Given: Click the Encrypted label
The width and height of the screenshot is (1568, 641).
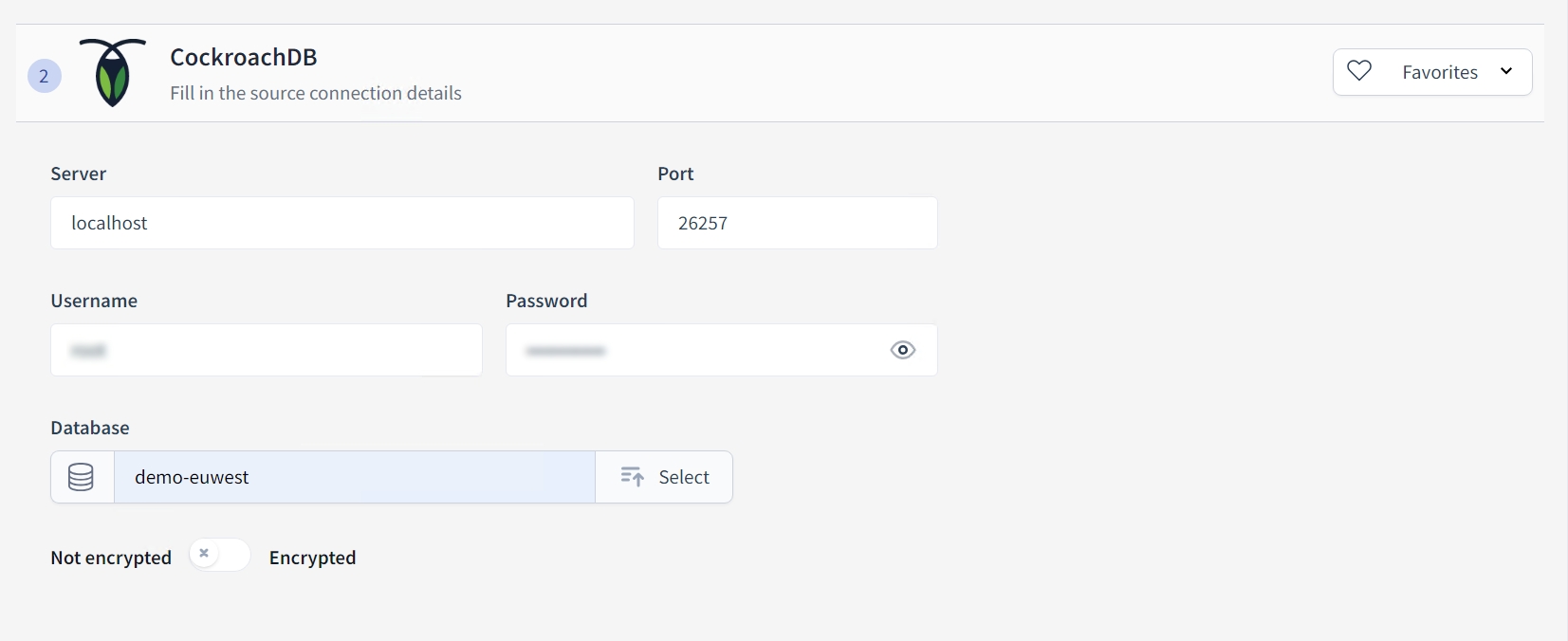Looking at the screenshot, I should point(312,558).
